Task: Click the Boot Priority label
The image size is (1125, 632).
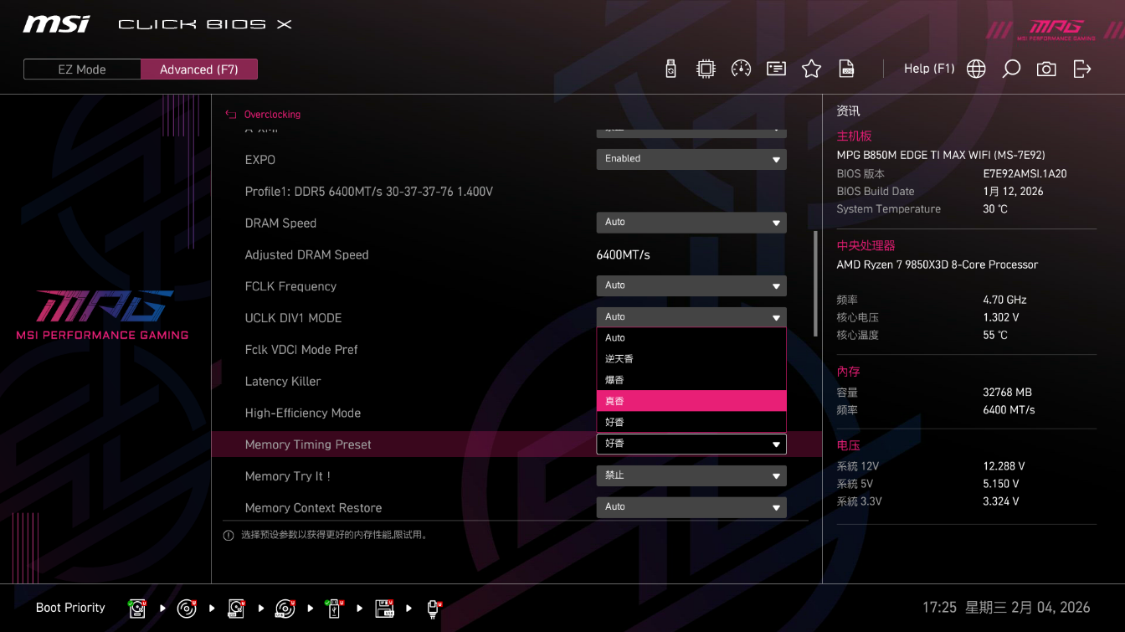Action: [x=70, y=608]
